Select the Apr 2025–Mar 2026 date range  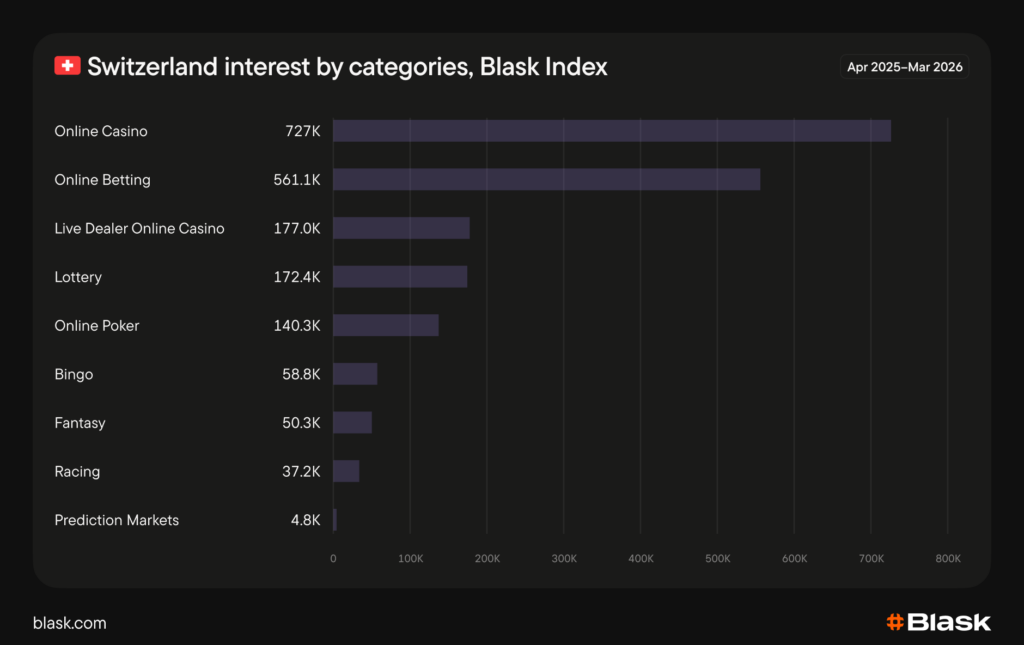point(906,67)
